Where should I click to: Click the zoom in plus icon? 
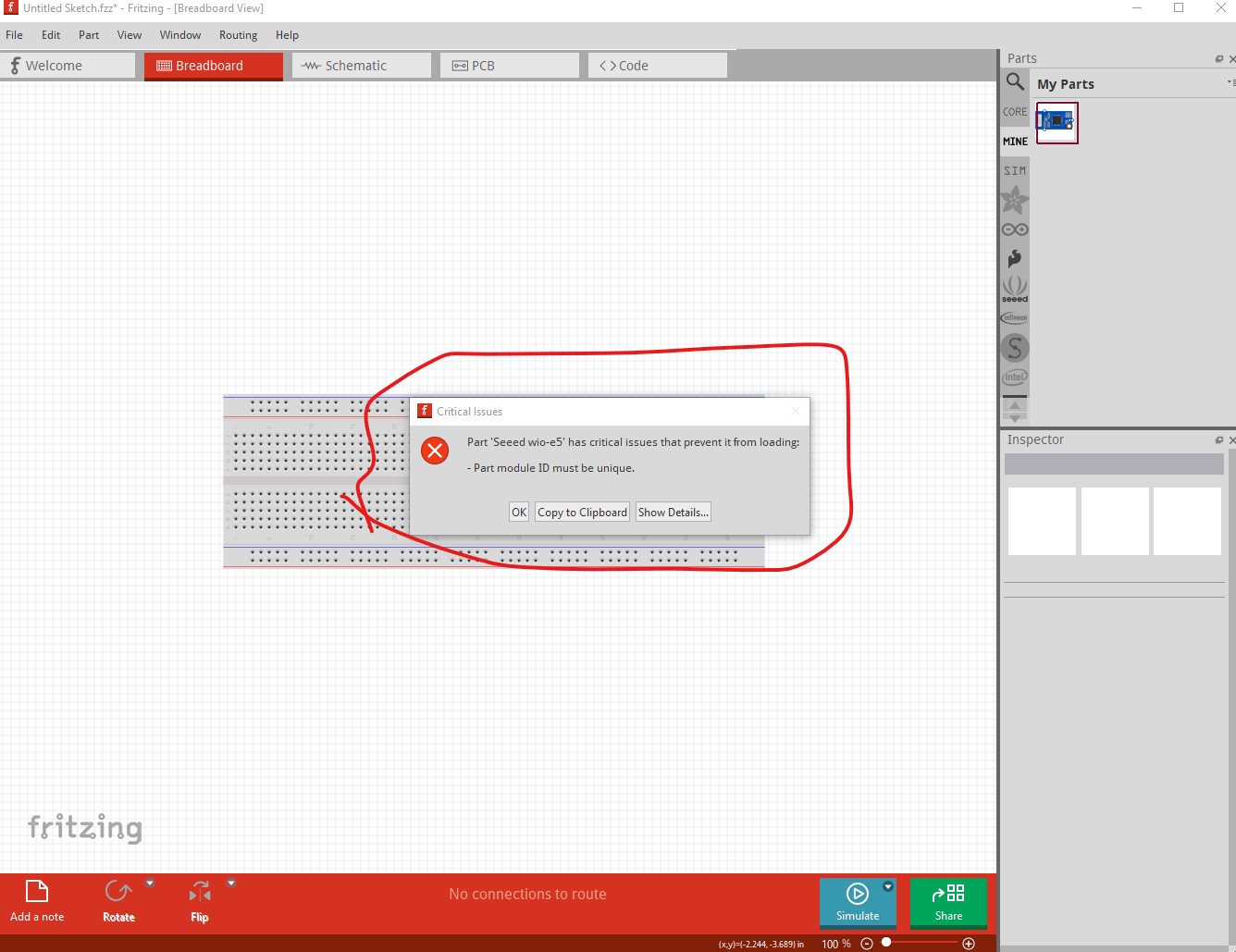pyautogui.click(x=969, y=944)
